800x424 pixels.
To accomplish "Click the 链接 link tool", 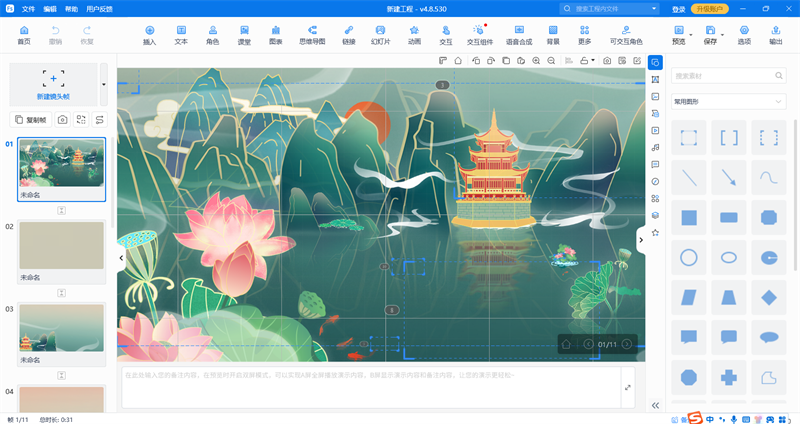I will [349, 35].
